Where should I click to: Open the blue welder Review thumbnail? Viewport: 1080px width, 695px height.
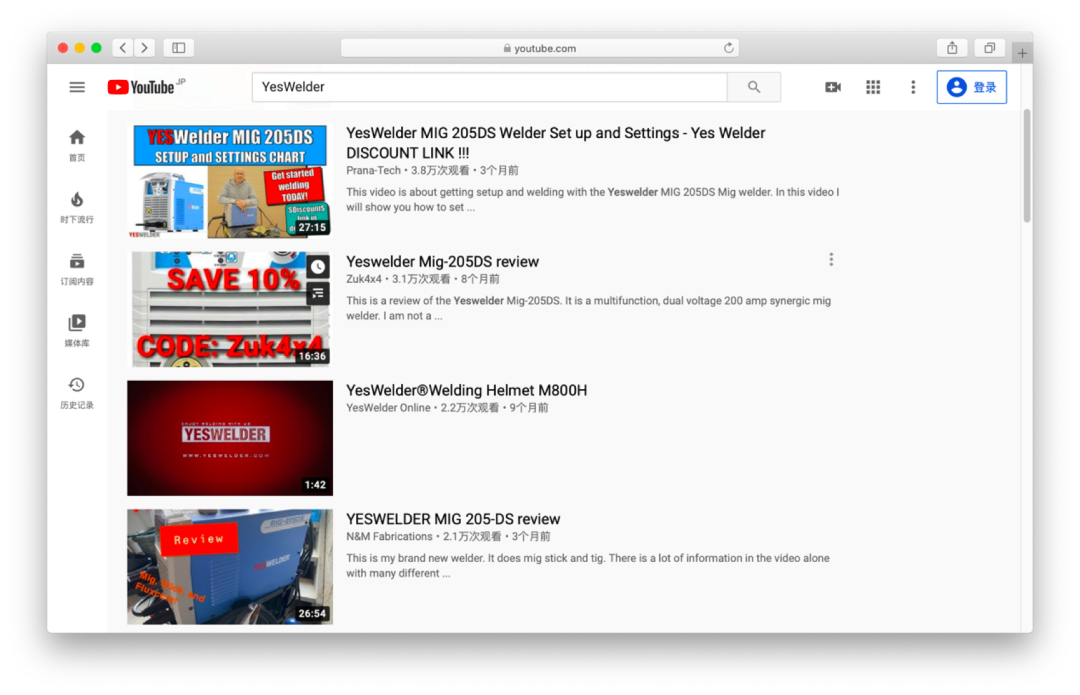tap(230, 567)
